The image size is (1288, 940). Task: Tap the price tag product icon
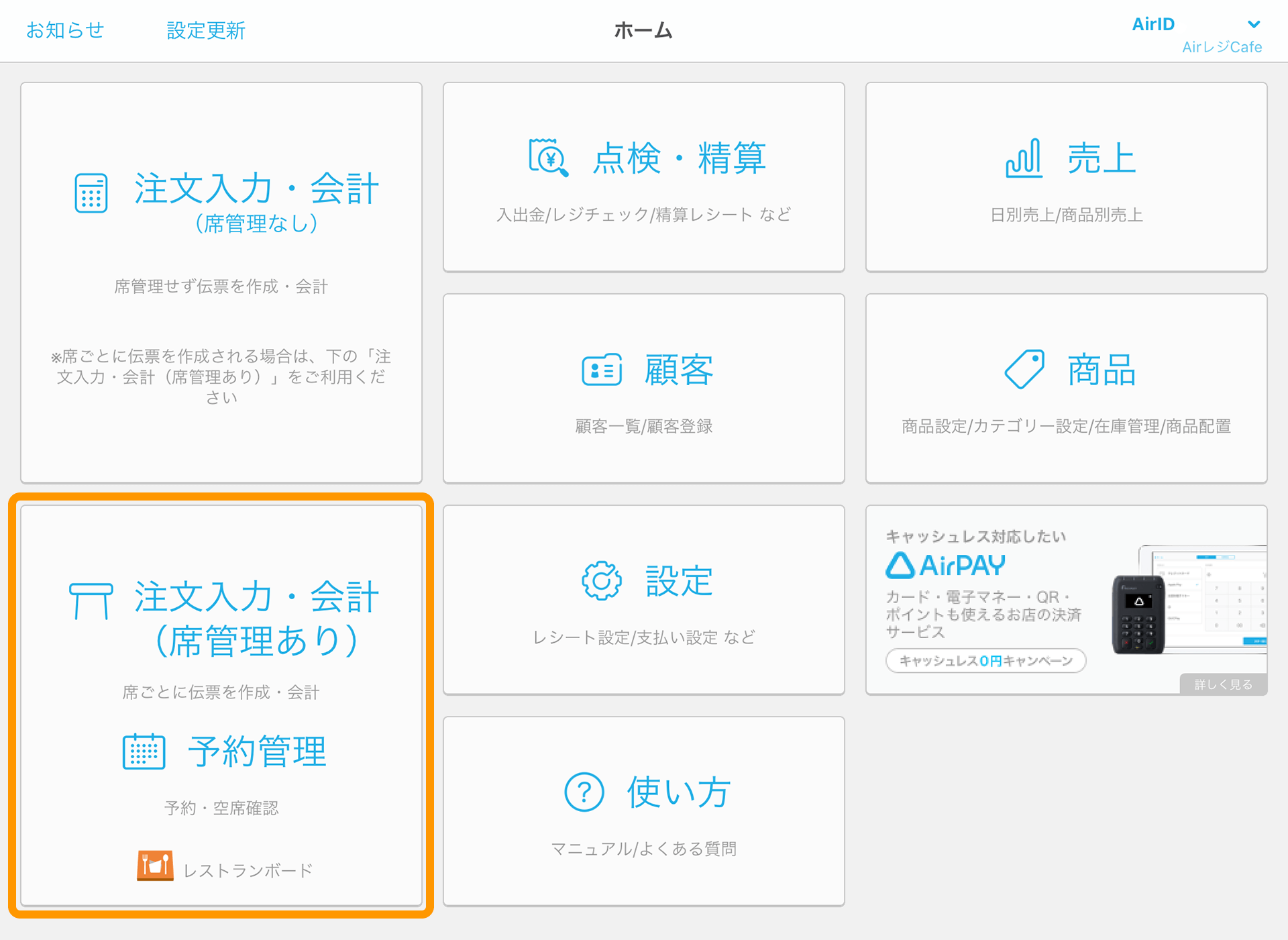[x=1024, y=369]
